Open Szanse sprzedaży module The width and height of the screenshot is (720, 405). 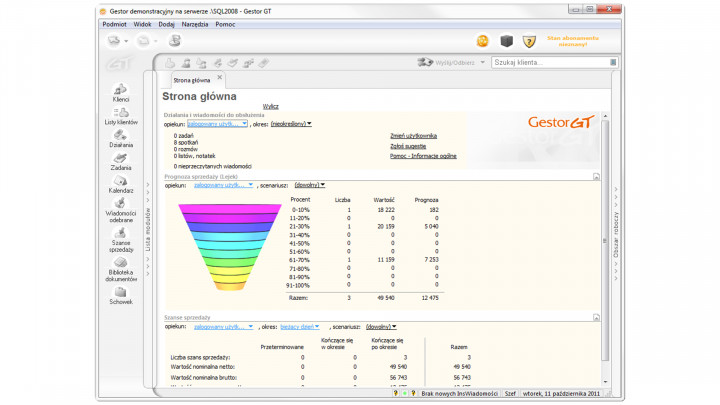click(121, 238)
